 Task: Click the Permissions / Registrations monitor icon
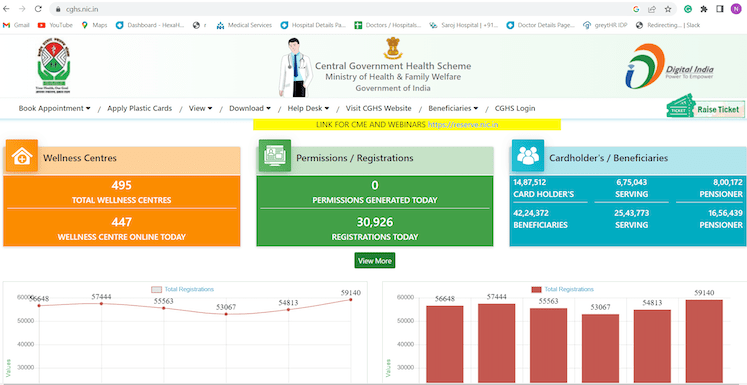(275, 156)
